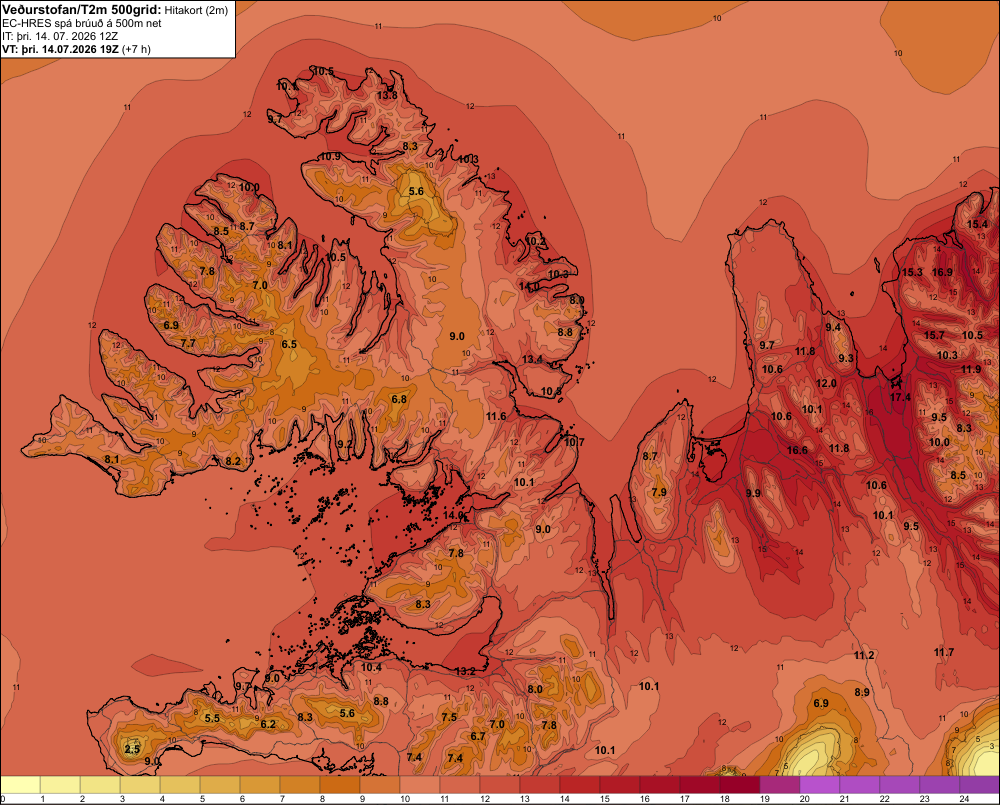The width and height of the screenshot is (1000, 805).
Task: Click the 13.2 temperature value
Action: tap(466, 671)
